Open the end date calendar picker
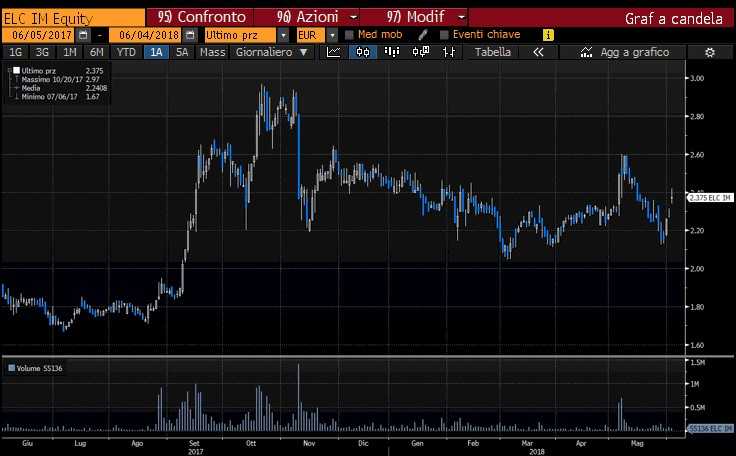 [x=190, y=35]
